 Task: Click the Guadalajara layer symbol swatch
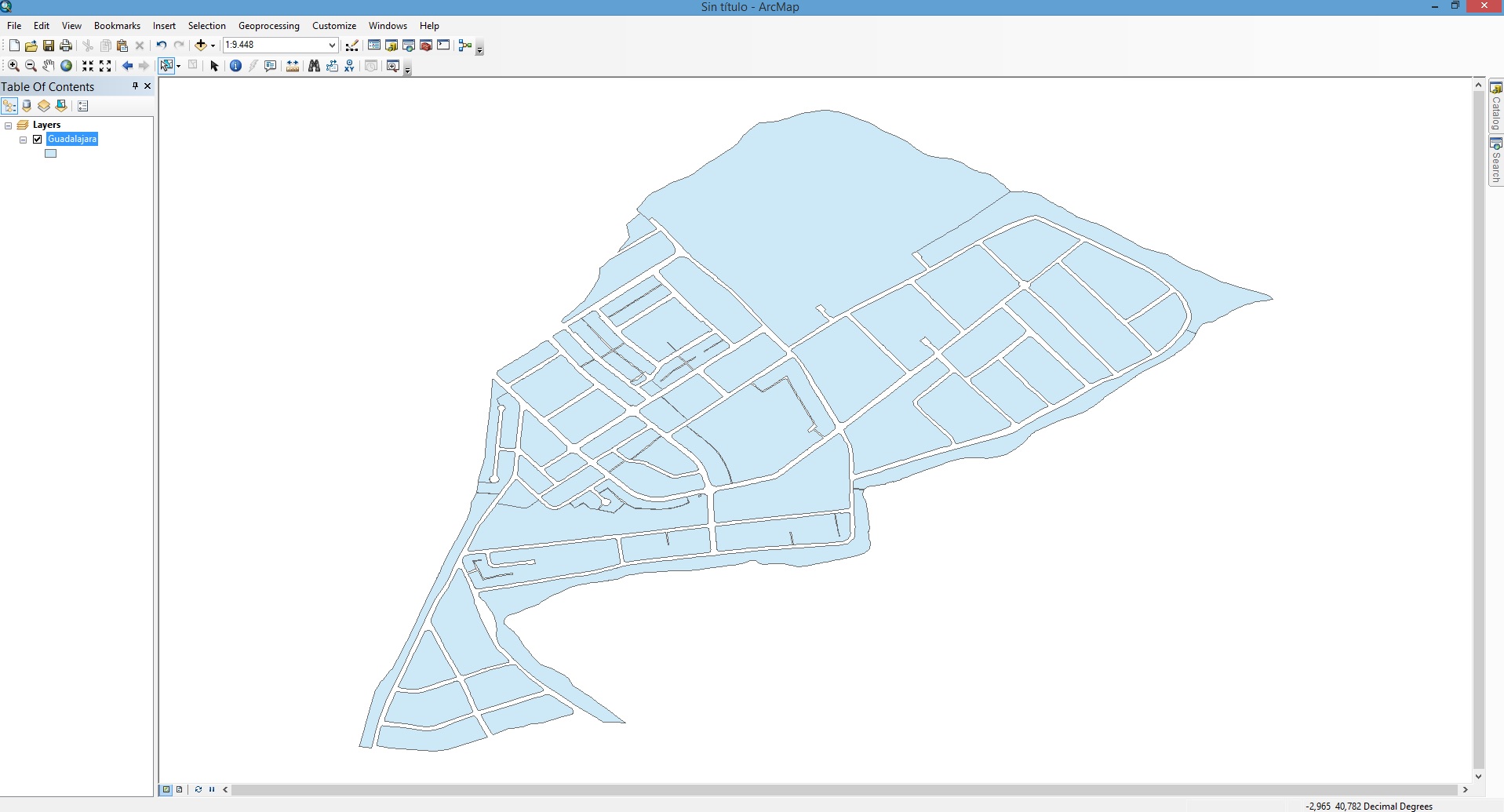pyautogui.click(x=50, y=154)
